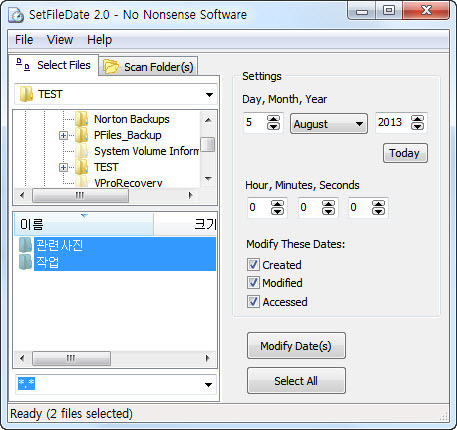This screenshot has height=430, width=457.
Task: Click the Modify Date(s) button
Action: (x=296, y=346)
